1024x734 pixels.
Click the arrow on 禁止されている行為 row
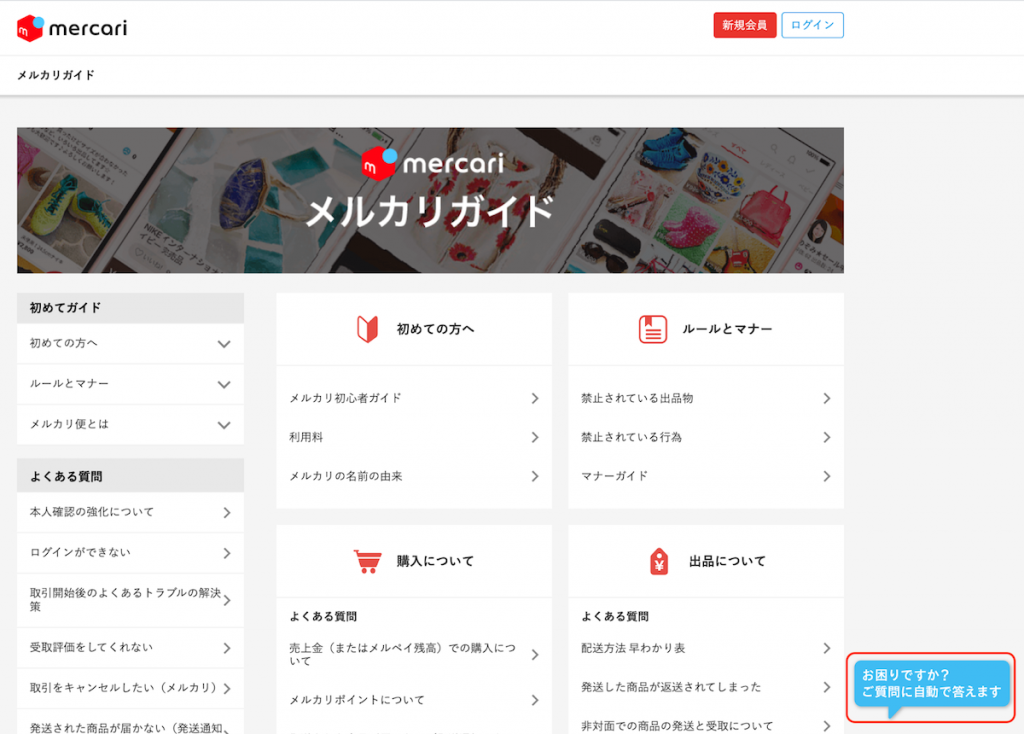click(827, 438)
